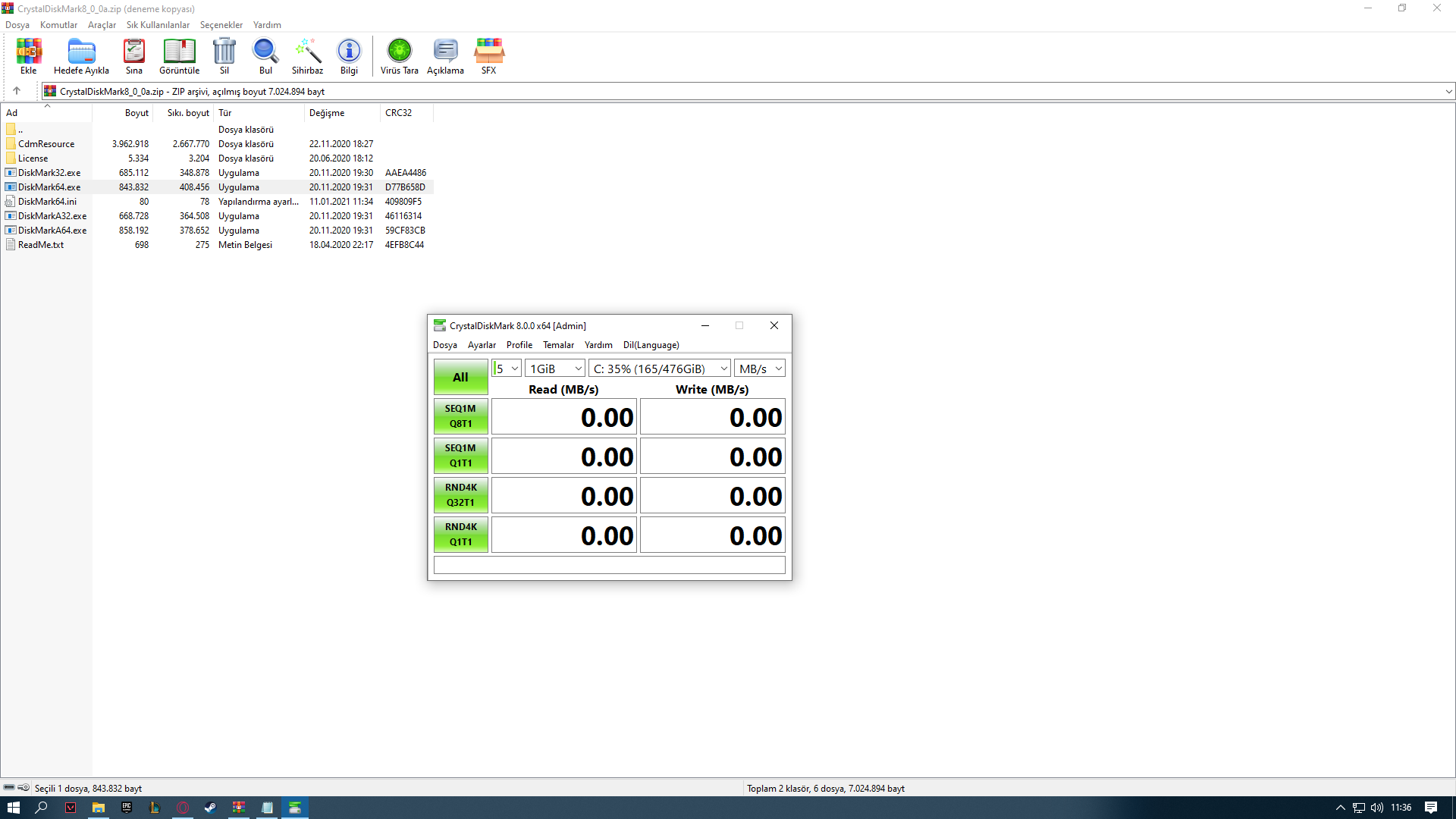This screenshot has height=819, width=1456.
Task: Expand the test count dropdown showing 5
Action: (507, 369)
